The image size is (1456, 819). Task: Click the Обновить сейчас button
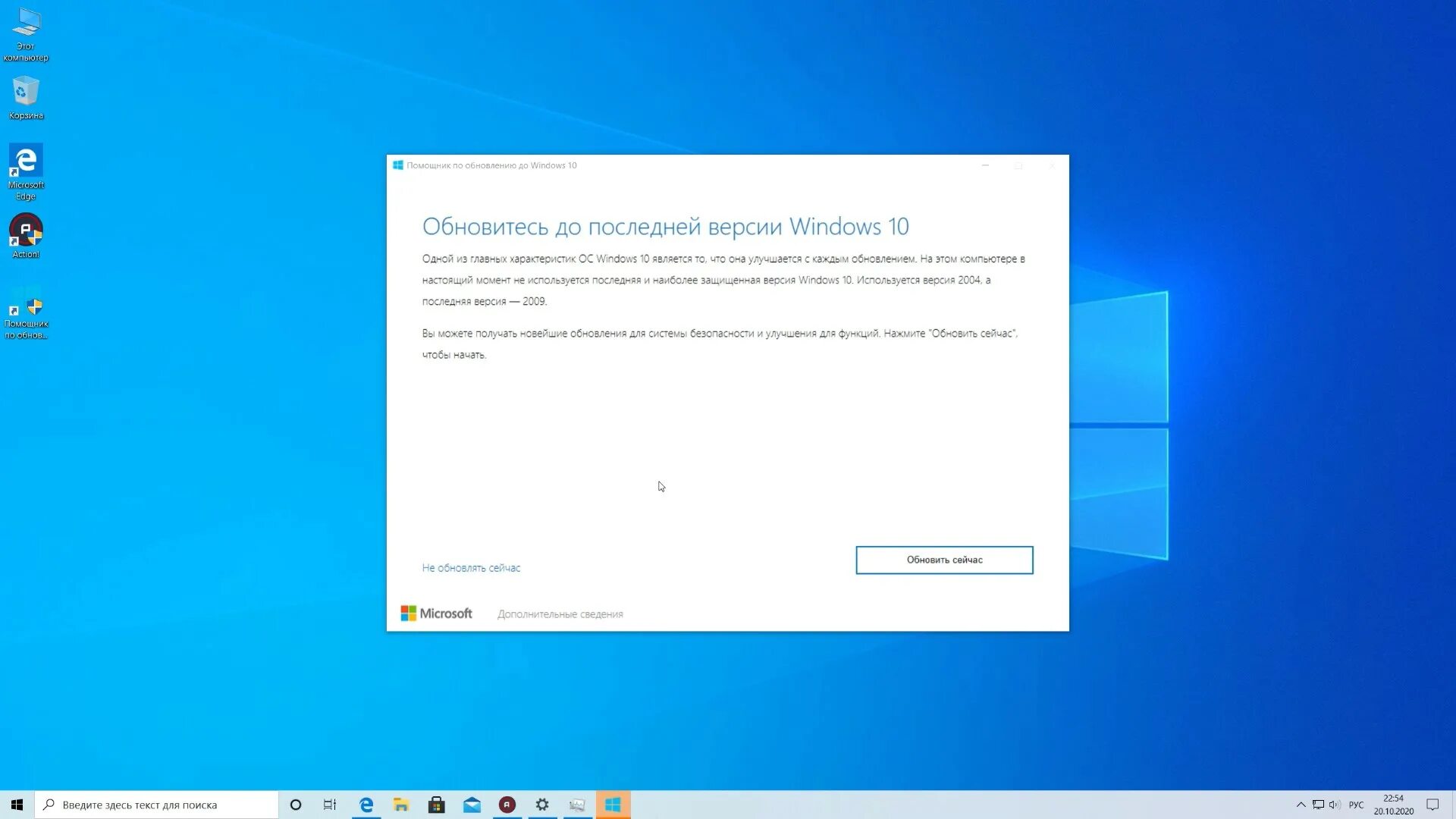click(944, 560)
